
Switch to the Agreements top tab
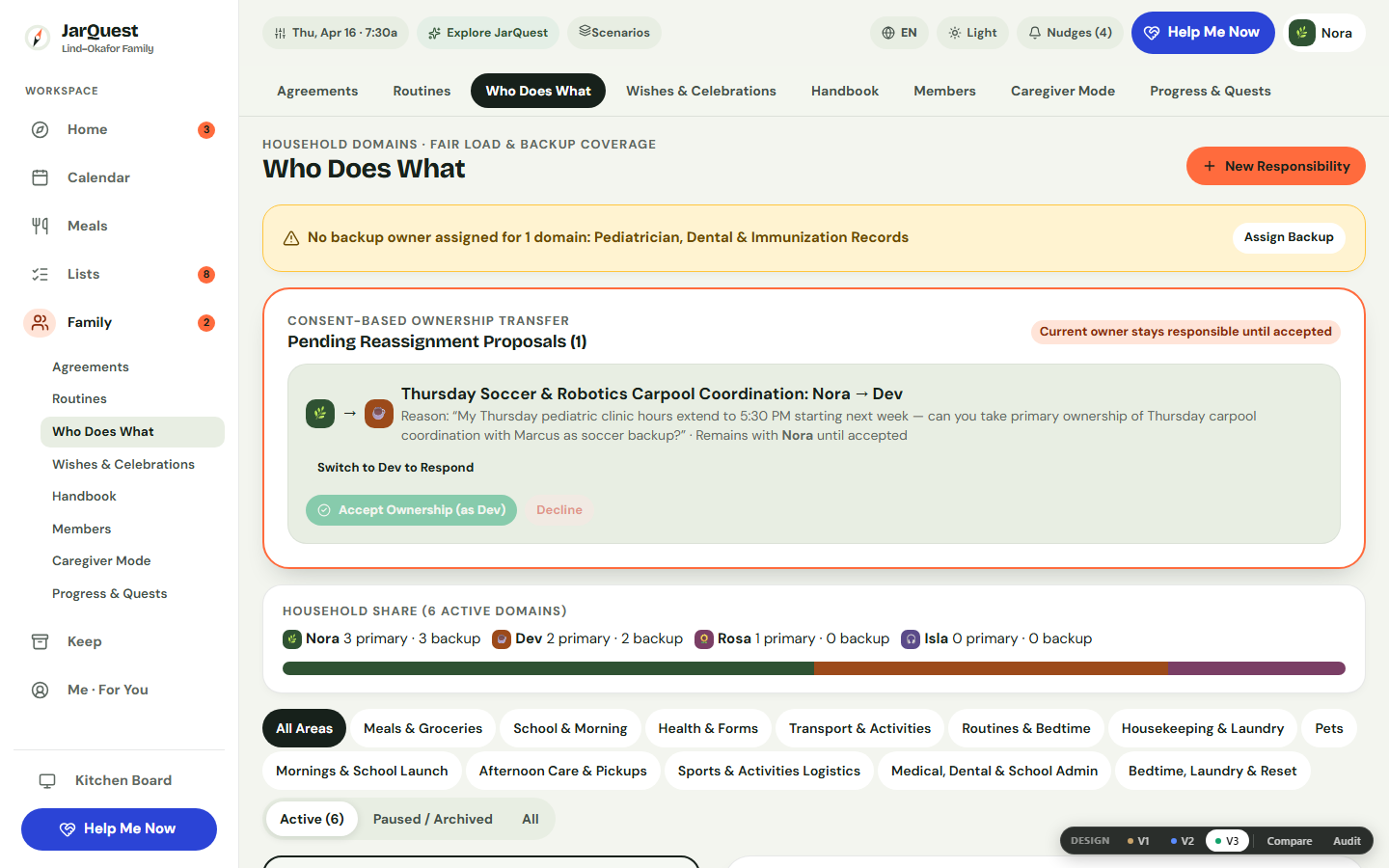pos(317,91)
